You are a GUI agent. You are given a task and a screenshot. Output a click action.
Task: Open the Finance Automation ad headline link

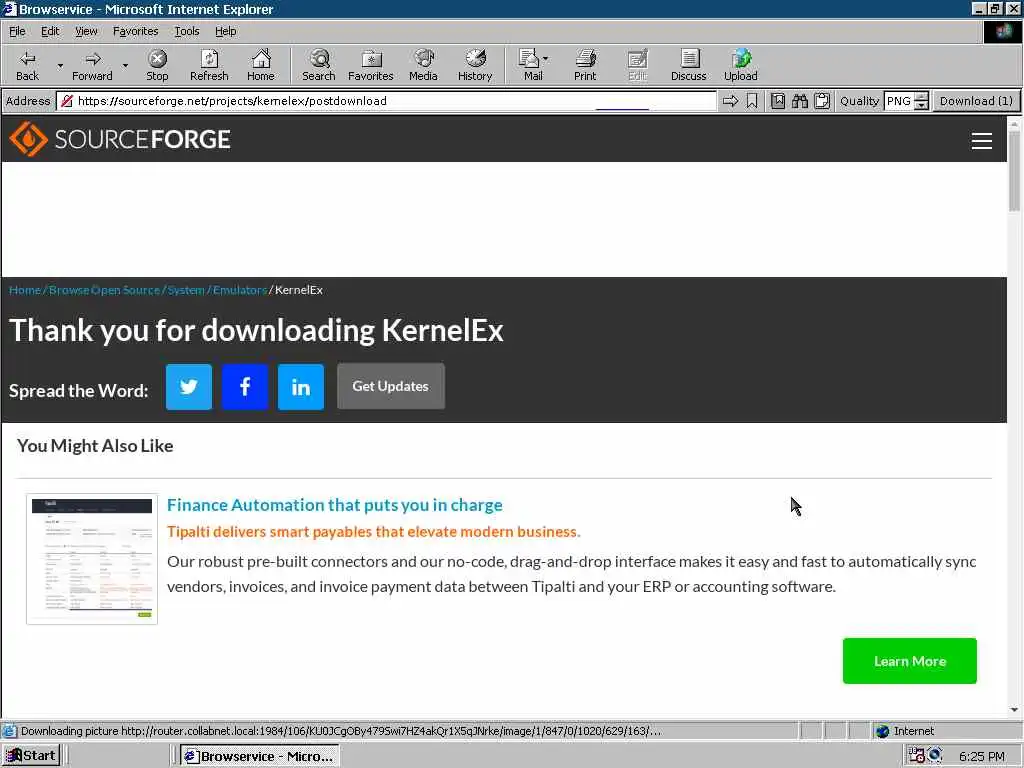pos(334,505)
